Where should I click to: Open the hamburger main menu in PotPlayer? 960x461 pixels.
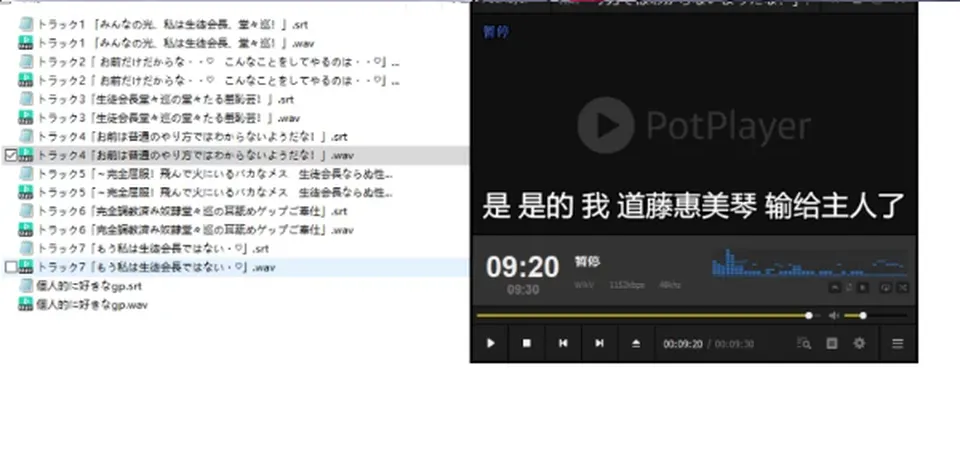point(898,343)
